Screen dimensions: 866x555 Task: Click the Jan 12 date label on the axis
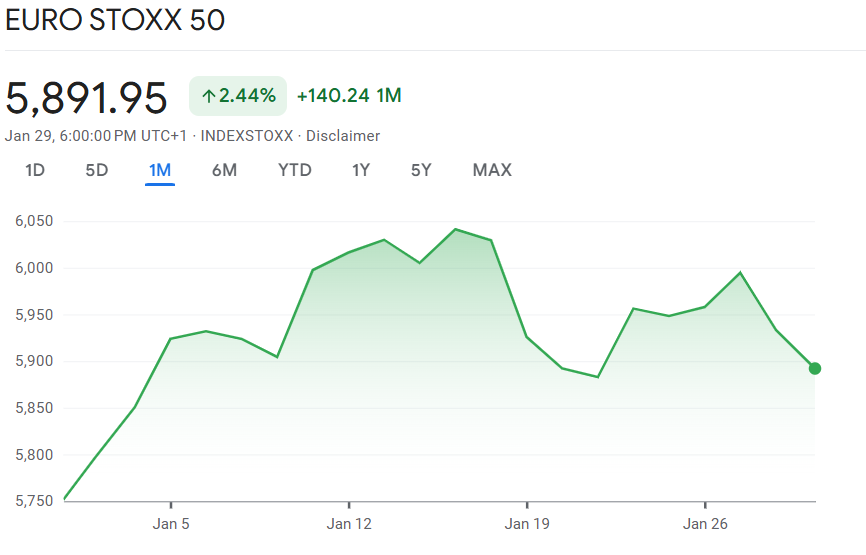(x=348, y=524)
